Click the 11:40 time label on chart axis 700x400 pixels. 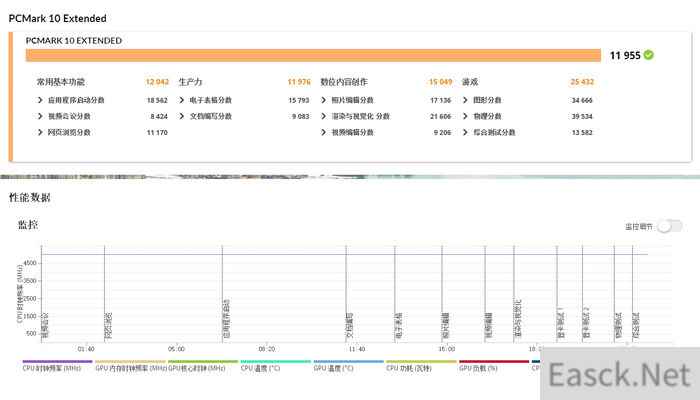pyautogui.click(x=357, y=349)
